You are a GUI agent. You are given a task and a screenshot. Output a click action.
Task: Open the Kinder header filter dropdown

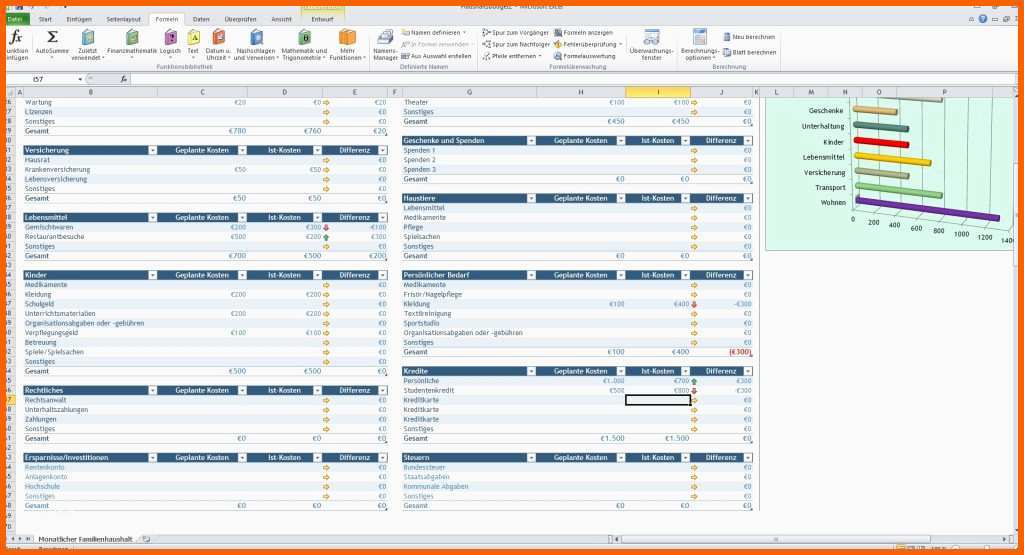tap(152, 275)
